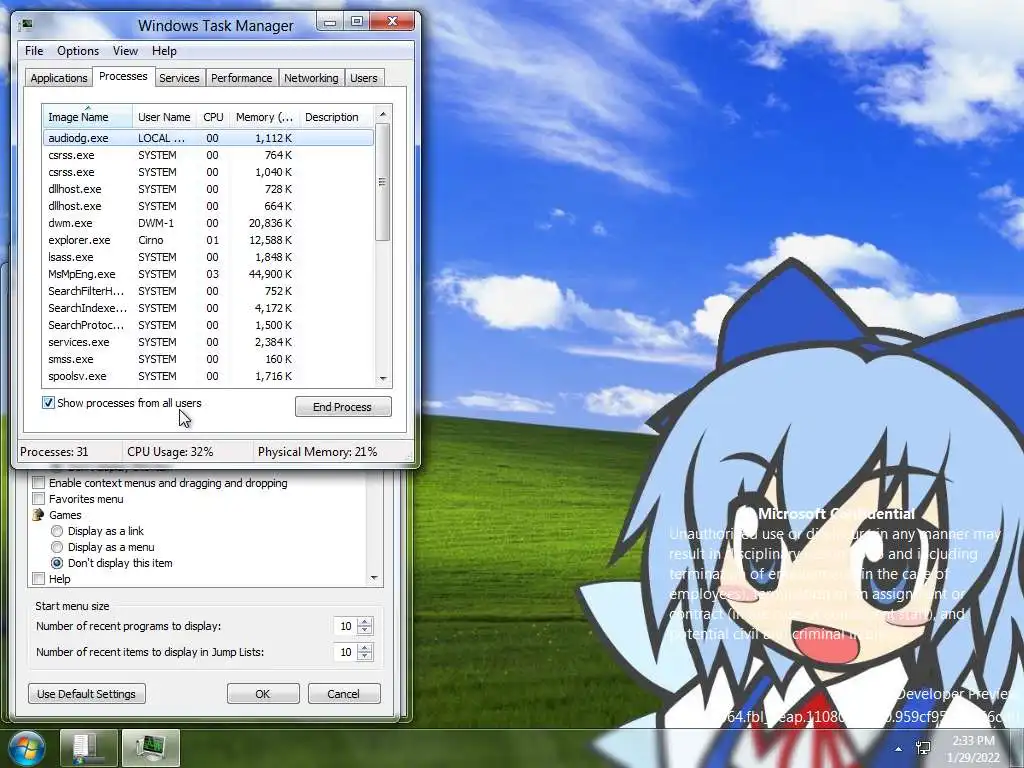The image size is (1024, 768).
Task: Select the MsMpEng.exe process
Action: [208, 274]
